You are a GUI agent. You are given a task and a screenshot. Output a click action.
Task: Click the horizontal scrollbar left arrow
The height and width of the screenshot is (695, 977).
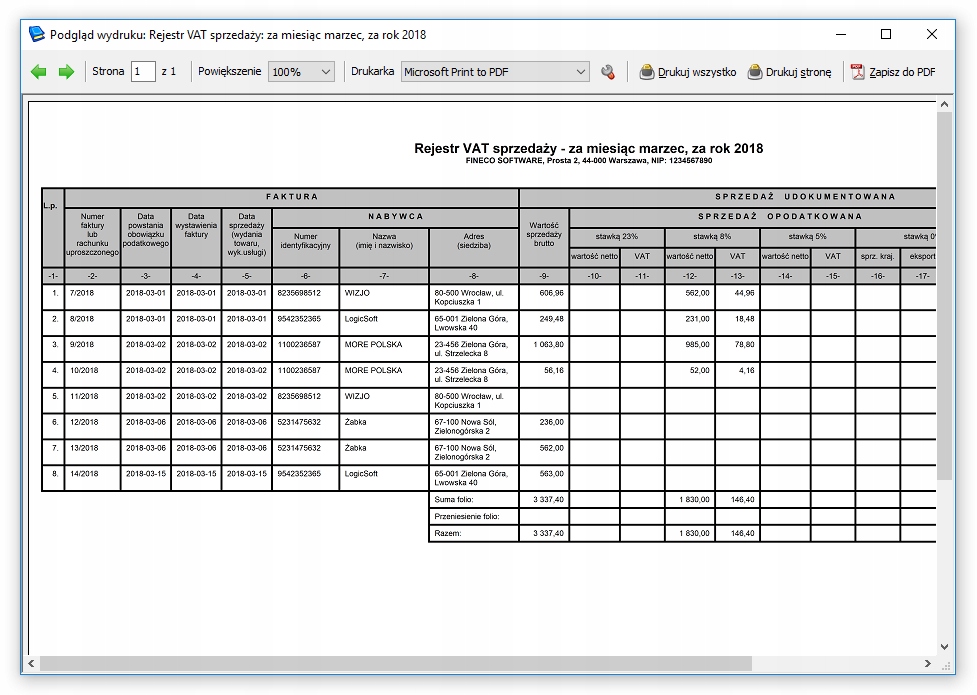click(x=31, y=663)
